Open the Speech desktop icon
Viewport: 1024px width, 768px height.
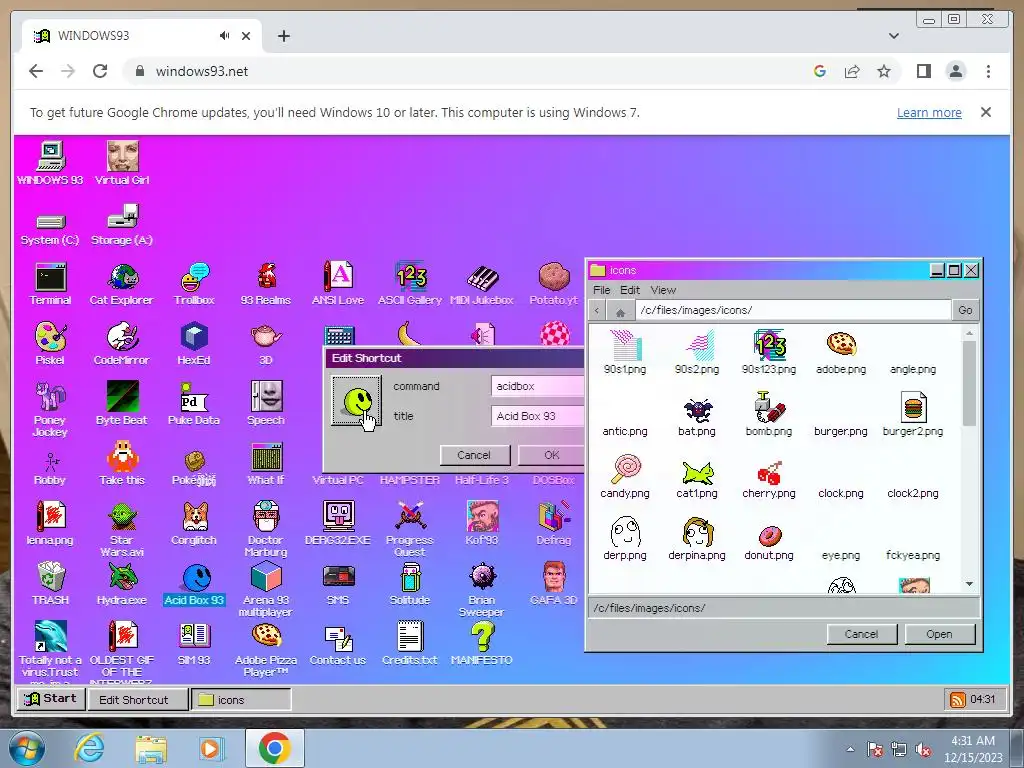pyautogui.click(x=266, y=404)
